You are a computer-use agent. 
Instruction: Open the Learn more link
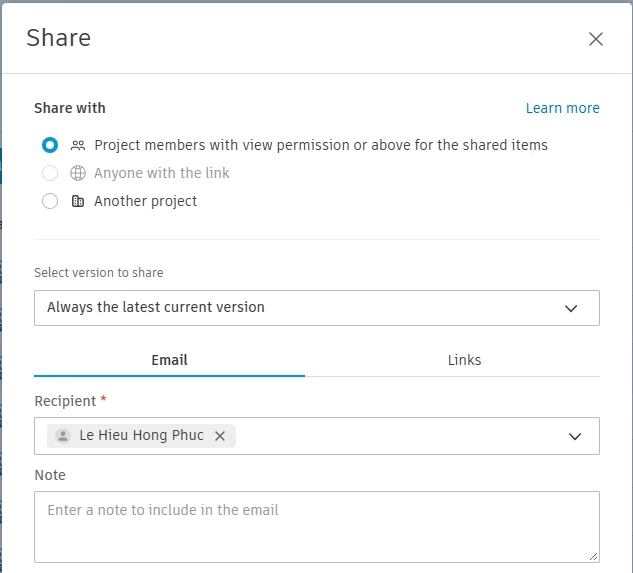[562, 108]
